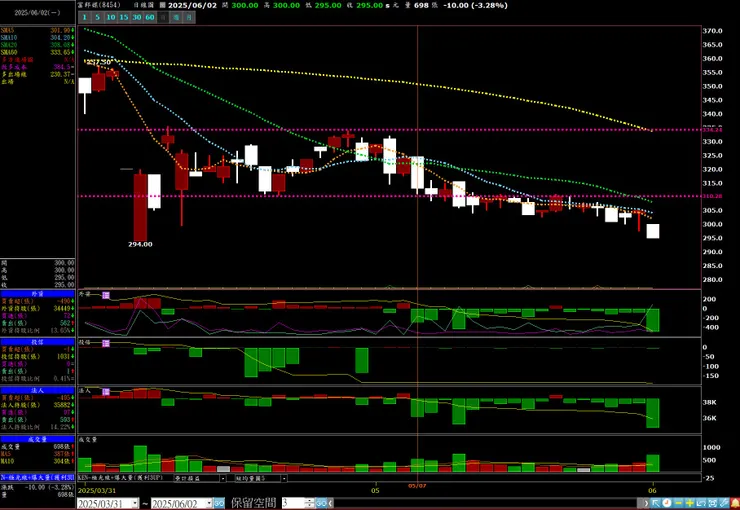Click the 法人 blue panel header
Viewport: 740px width, 510px height.
[37, 390]
